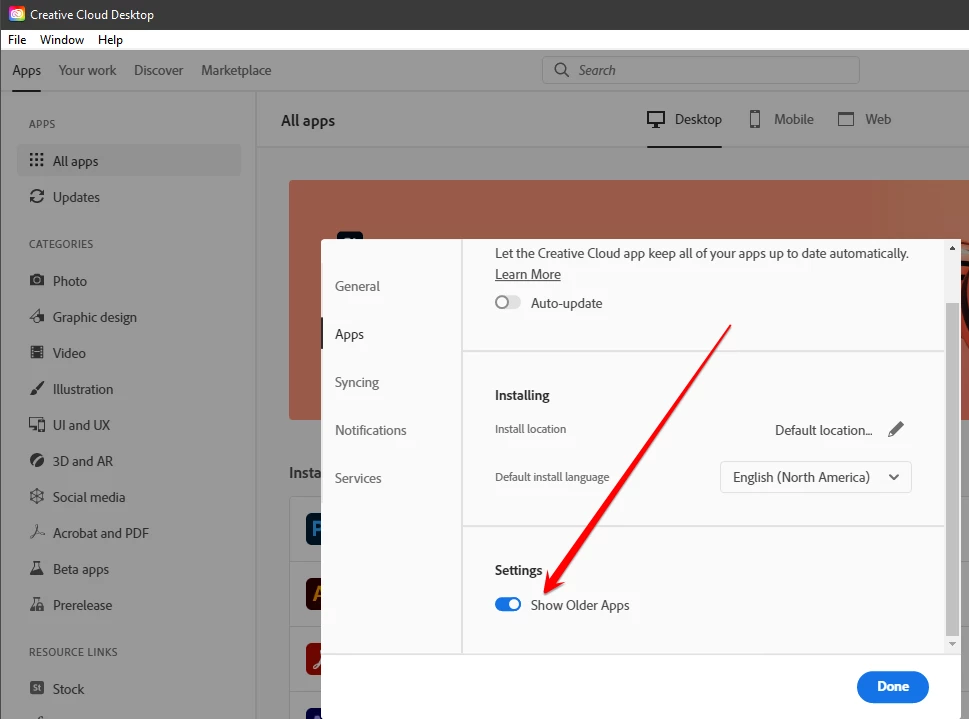Open Illustration category label

pyautogui.click(x=83, y=389)
